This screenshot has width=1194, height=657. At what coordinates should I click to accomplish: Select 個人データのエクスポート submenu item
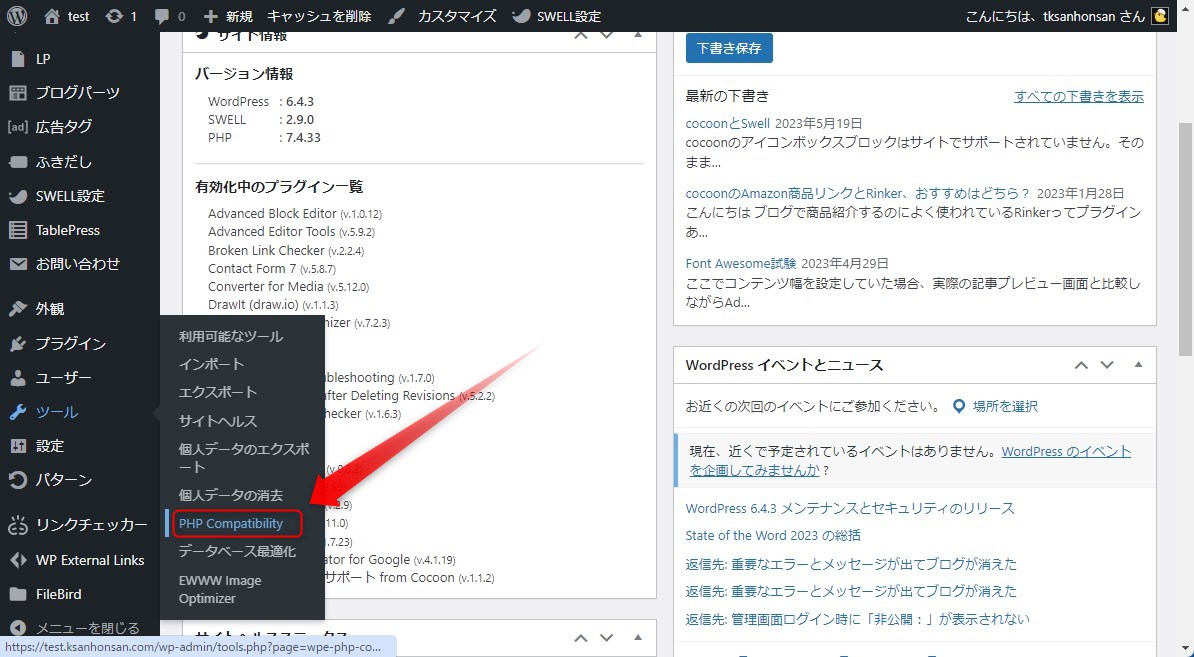click(x=244, y=458)
